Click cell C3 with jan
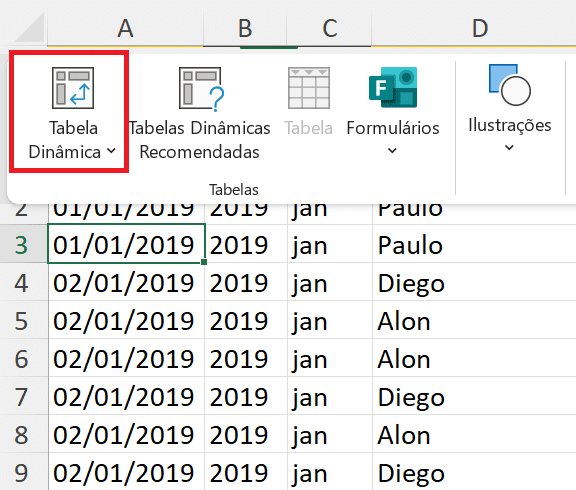 click(x=330, y=245)
